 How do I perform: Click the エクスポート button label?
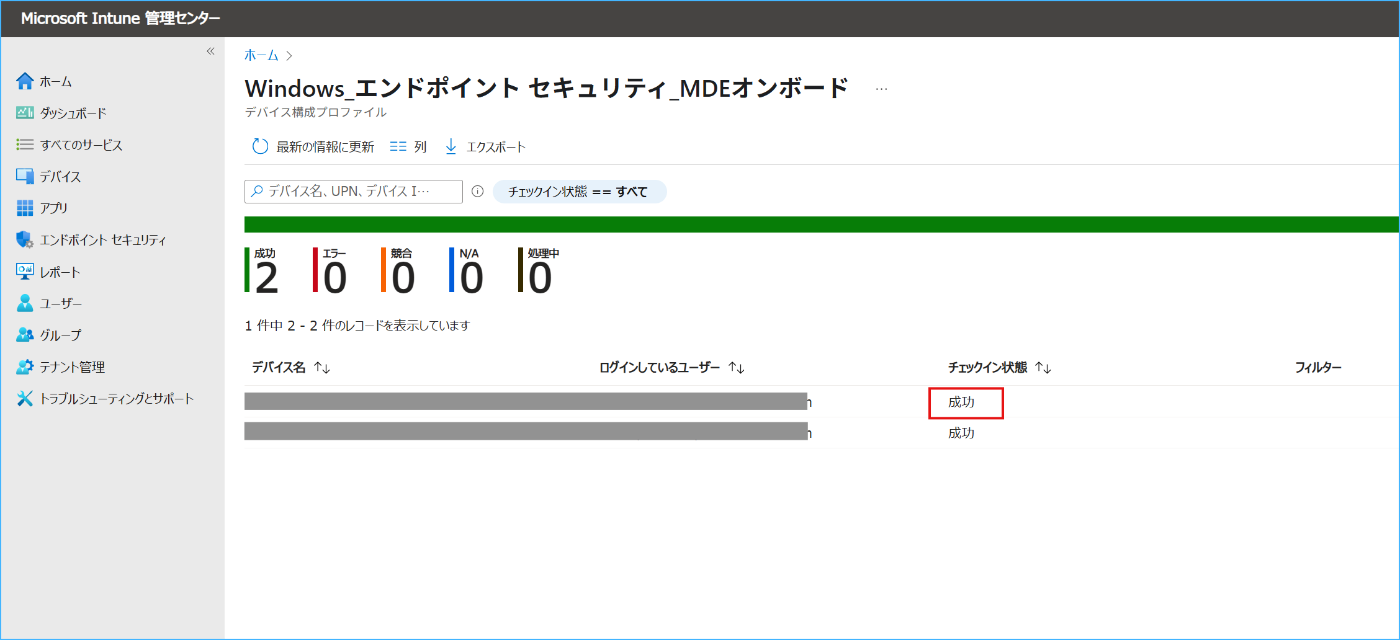tap(496, 147)
